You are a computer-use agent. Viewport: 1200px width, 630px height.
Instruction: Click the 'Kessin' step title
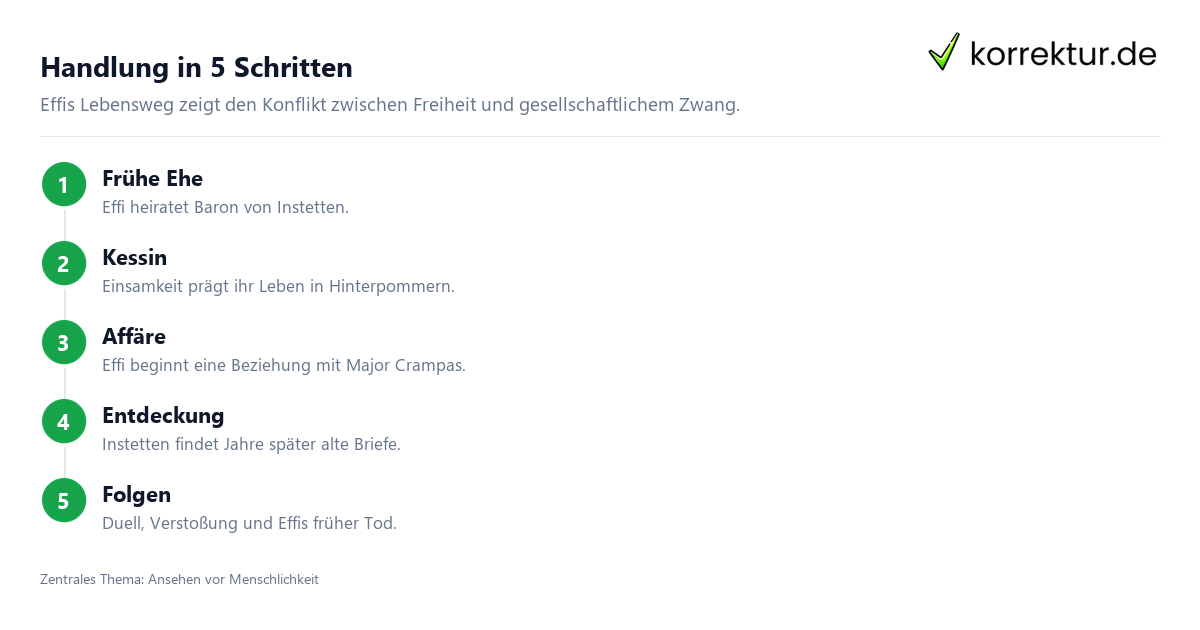[134, 258]
